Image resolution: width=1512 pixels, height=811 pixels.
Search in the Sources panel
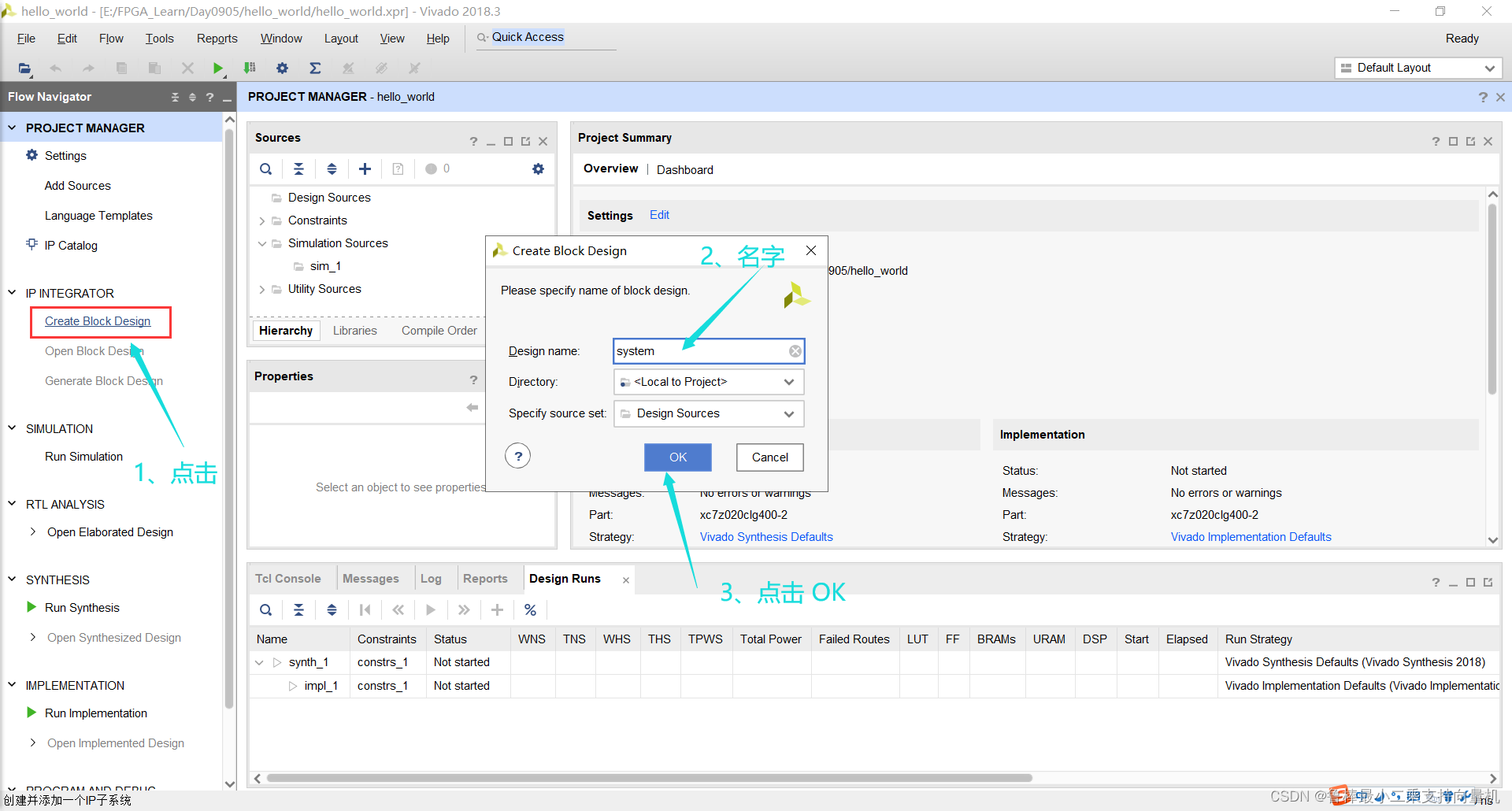click(x=266, y=168)
